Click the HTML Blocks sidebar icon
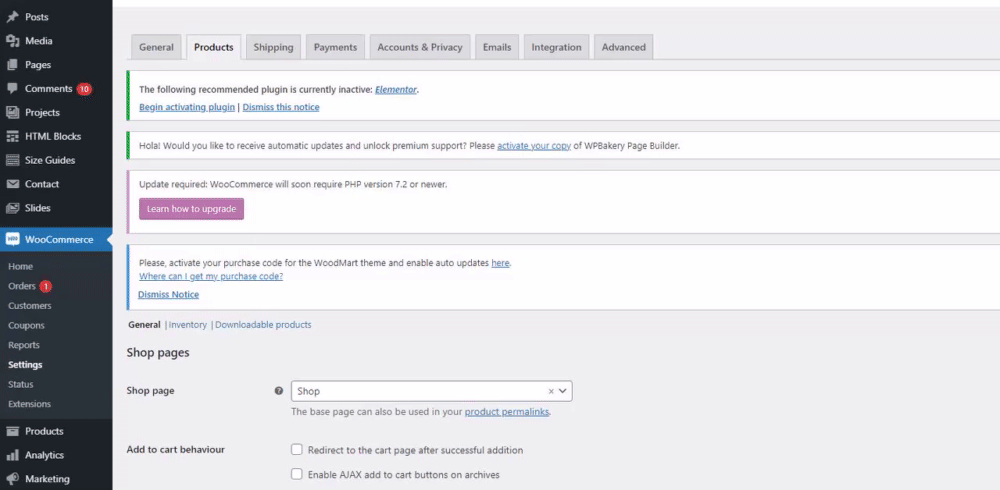The width and height of the screenshot is (1000, 490). 12,136
